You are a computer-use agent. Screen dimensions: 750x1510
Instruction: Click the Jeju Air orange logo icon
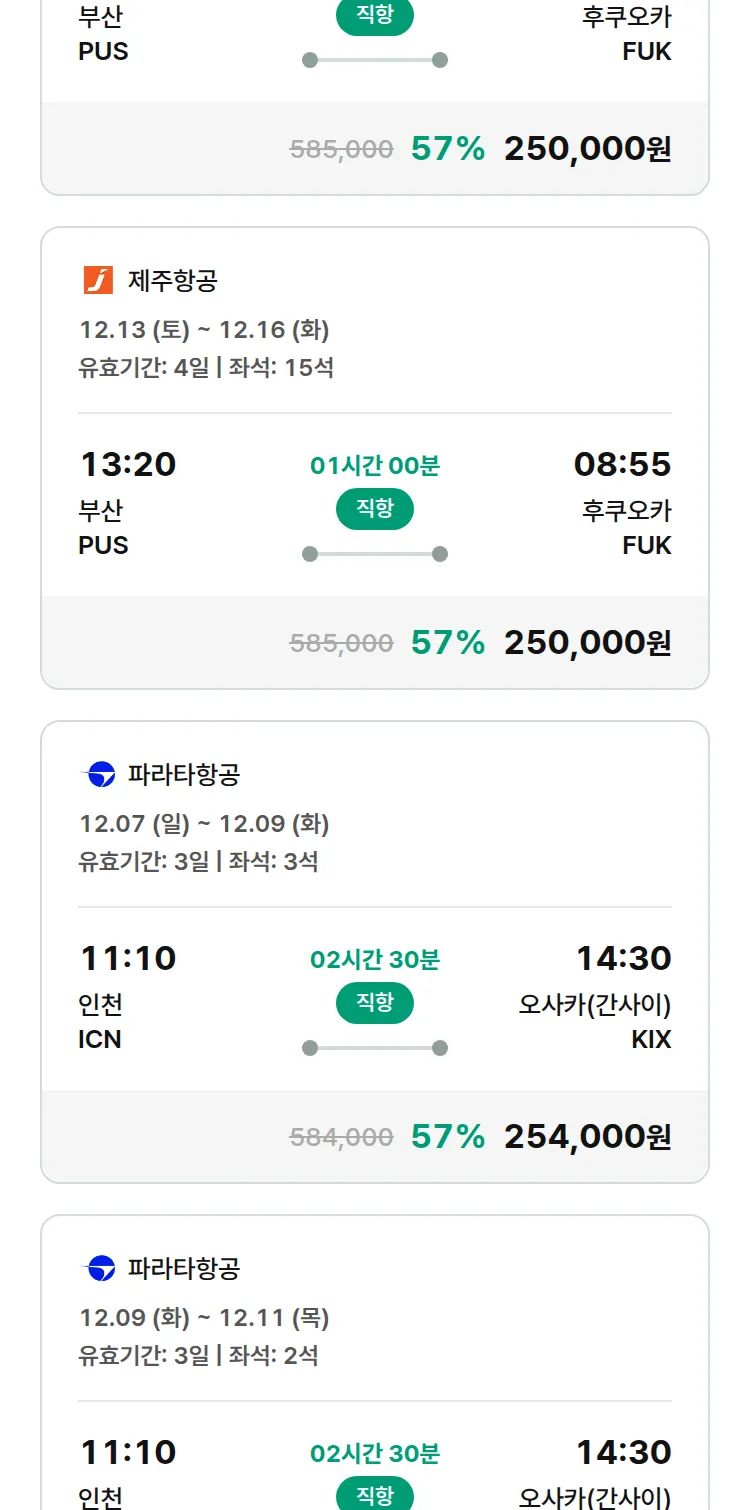(98, 281)
